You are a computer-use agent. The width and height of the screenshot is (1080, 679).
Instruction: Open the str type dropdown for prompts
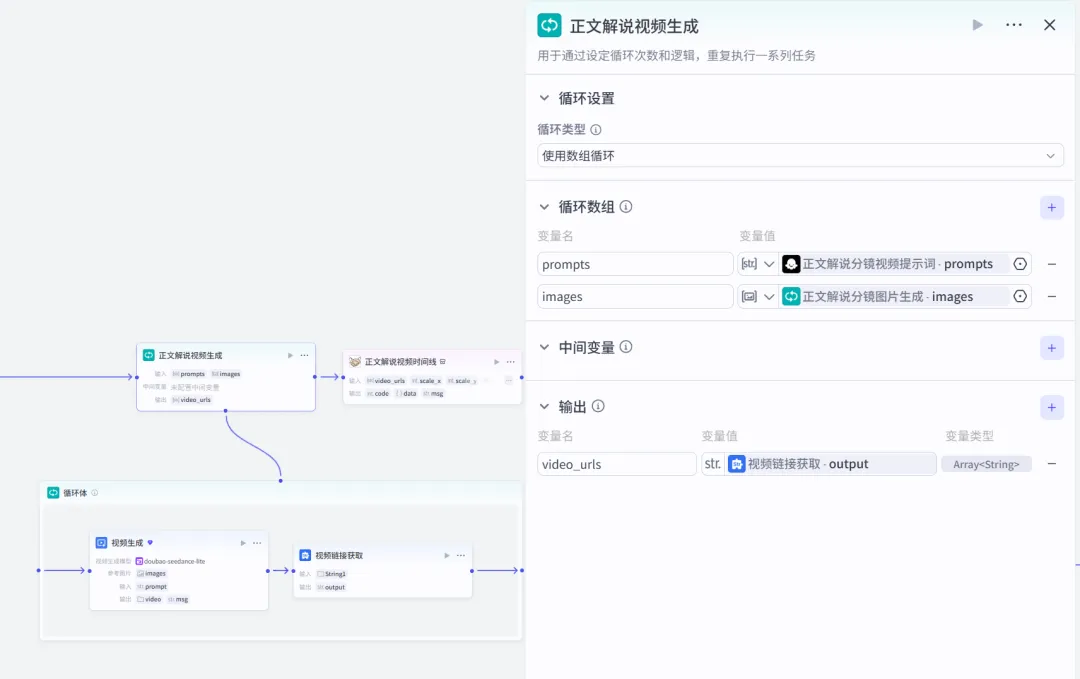[758, 264]
